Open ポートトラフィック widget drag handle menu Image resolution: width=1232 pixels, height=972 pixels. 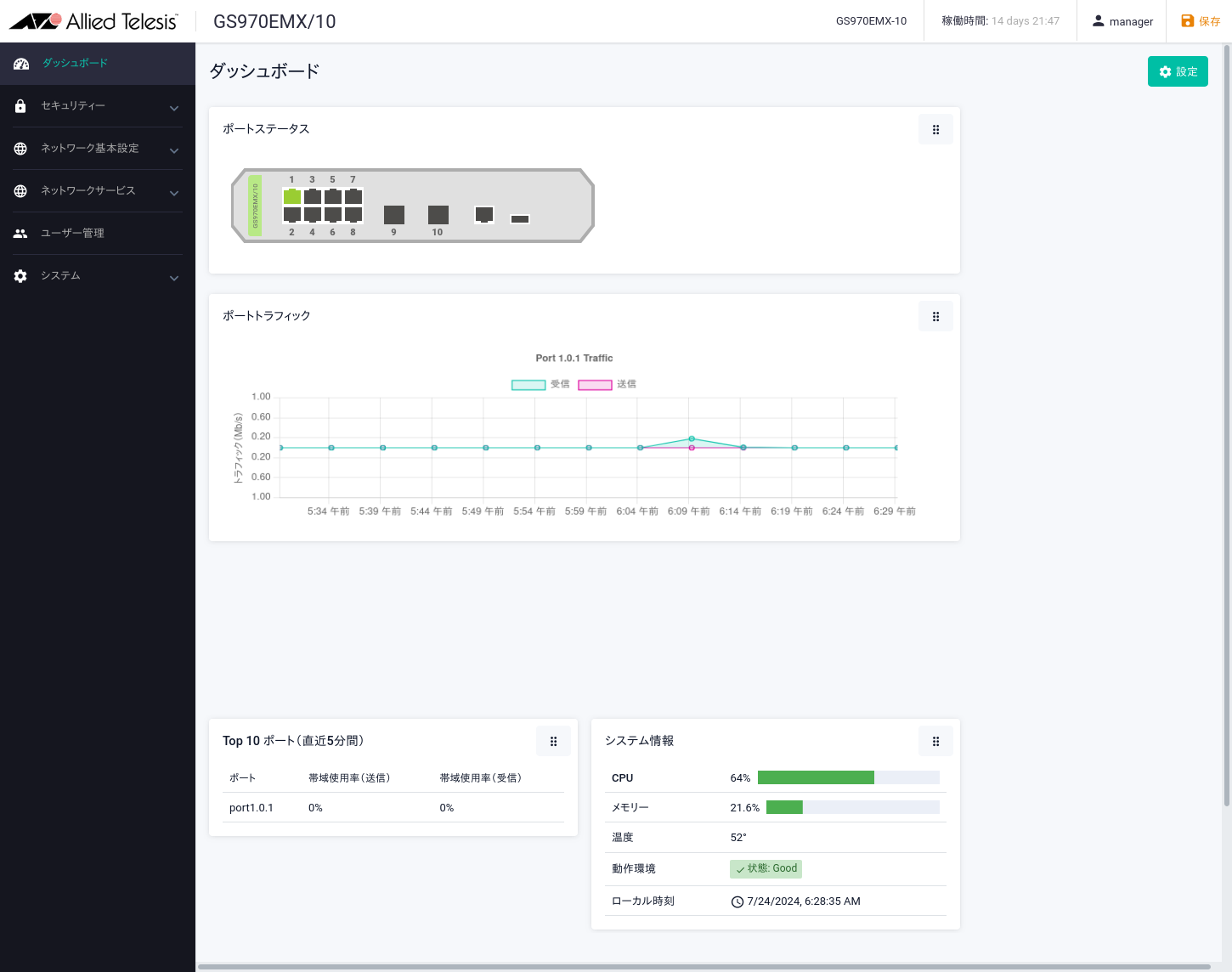[x=935, y=317]
